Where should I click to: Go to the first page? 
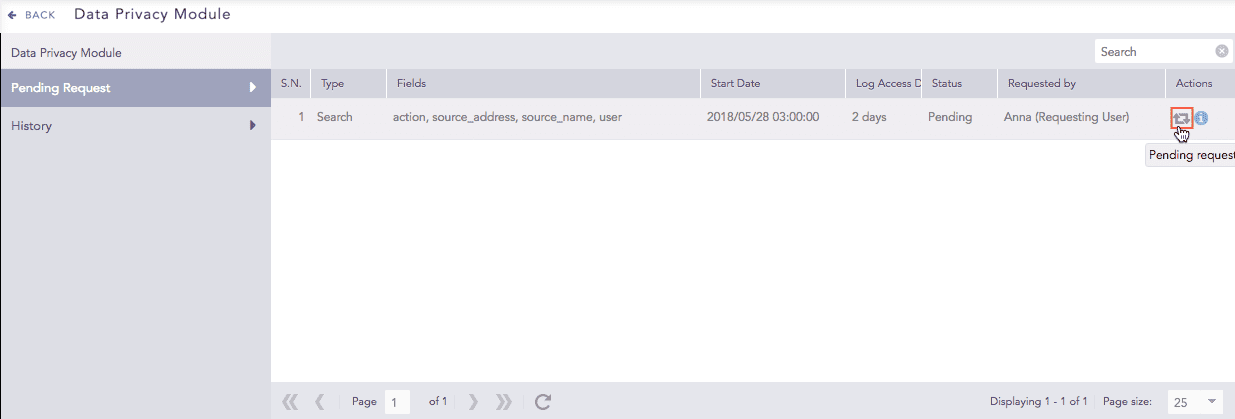(x=290, y=402)
